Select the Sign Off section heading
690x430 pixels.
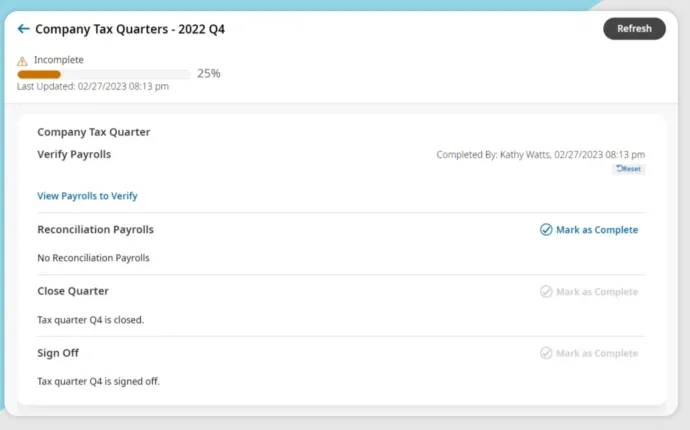click(x=58, y=353)
